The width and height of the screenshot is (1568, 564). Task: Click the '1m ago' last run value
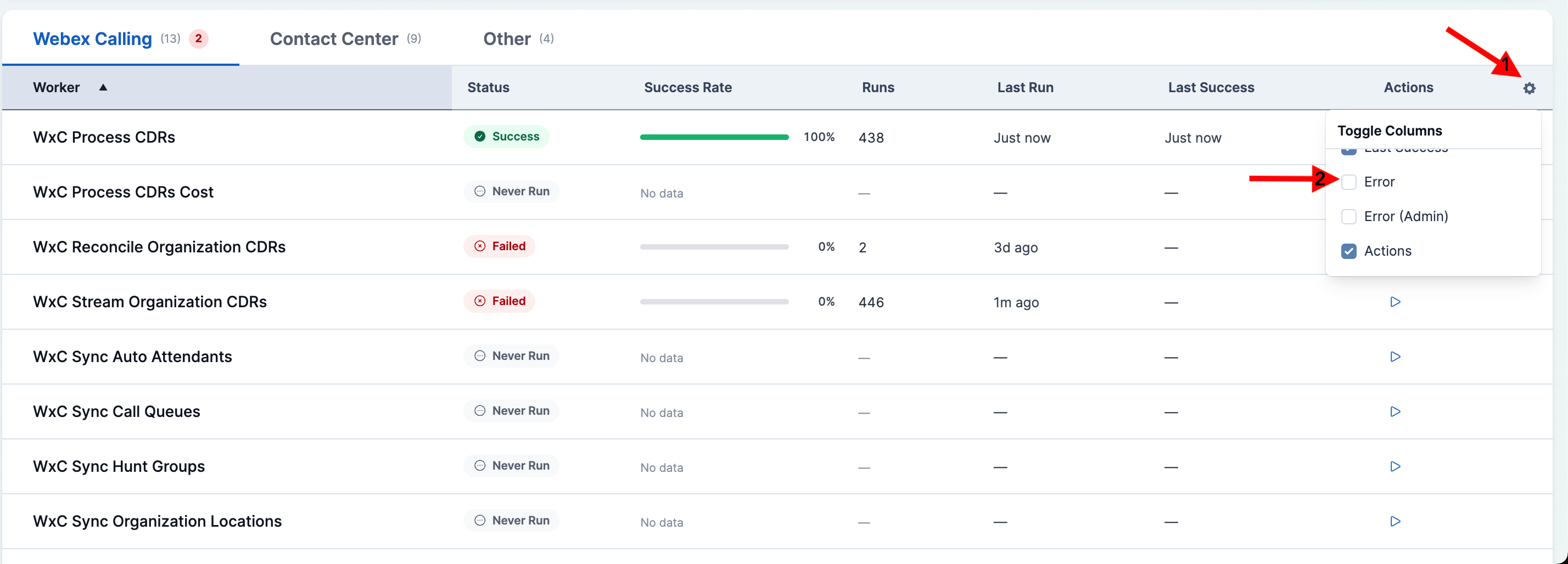coord(1016,302)
